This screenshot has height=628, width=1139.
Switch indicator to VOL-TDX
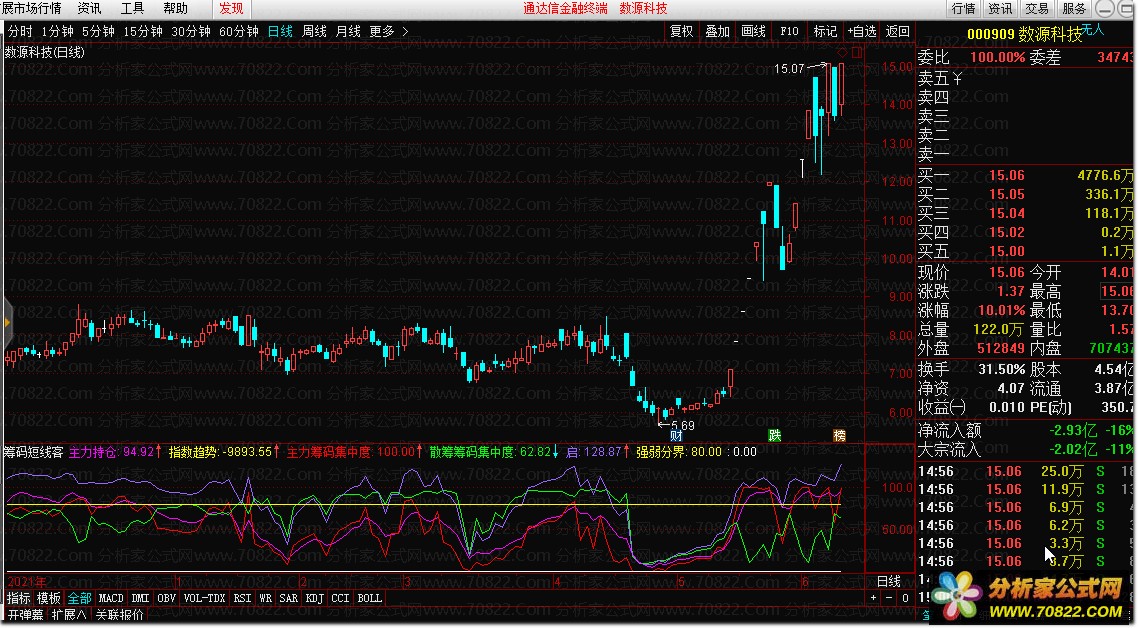(x=204, y=598)
